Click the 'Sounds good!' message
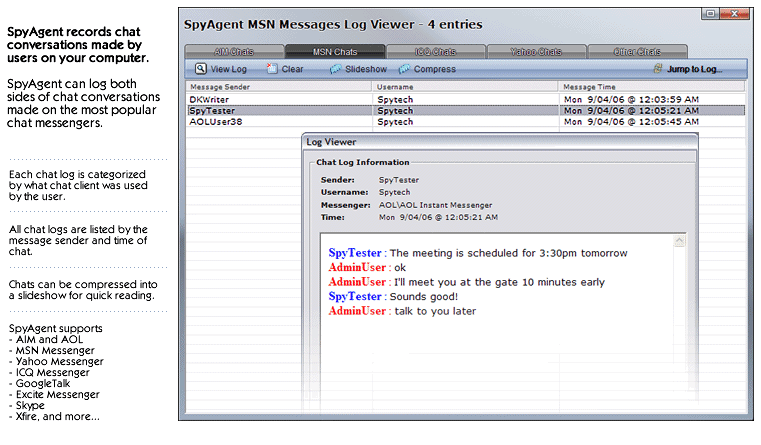 393,297
